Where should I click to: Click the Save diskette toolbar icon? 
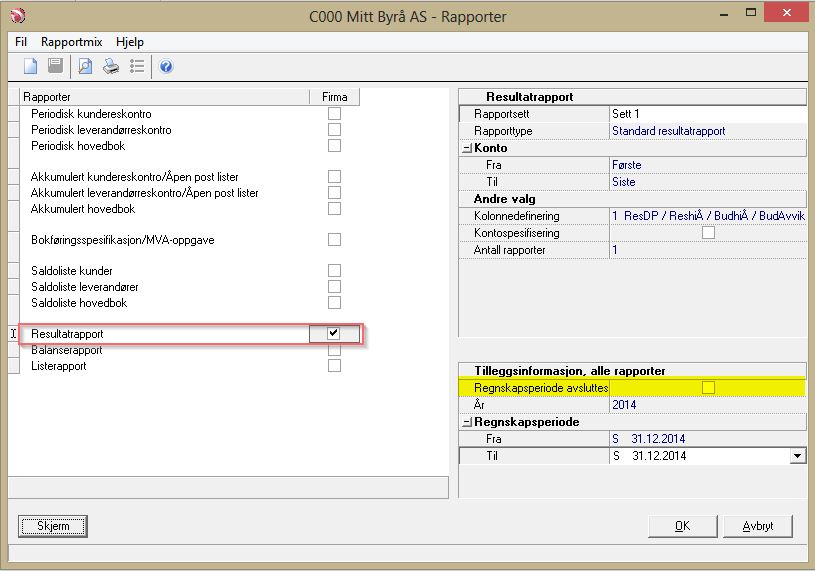[x=55, y=66]
